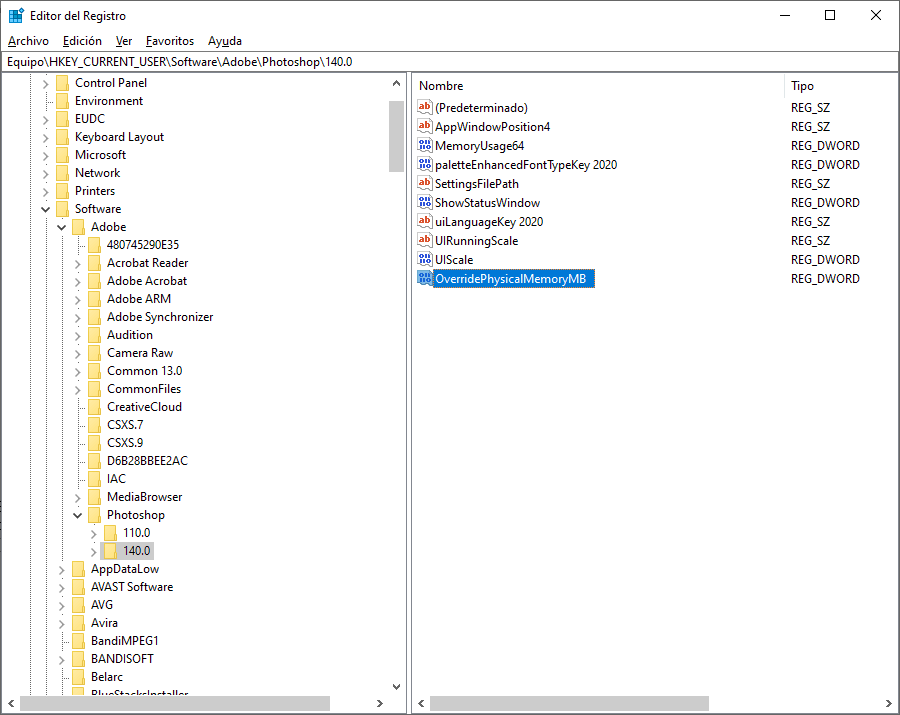Click the OverridePhysicalMemoryMB DWORD icon
The width and height of the screenshot is (900, 715).
point(425,278)
